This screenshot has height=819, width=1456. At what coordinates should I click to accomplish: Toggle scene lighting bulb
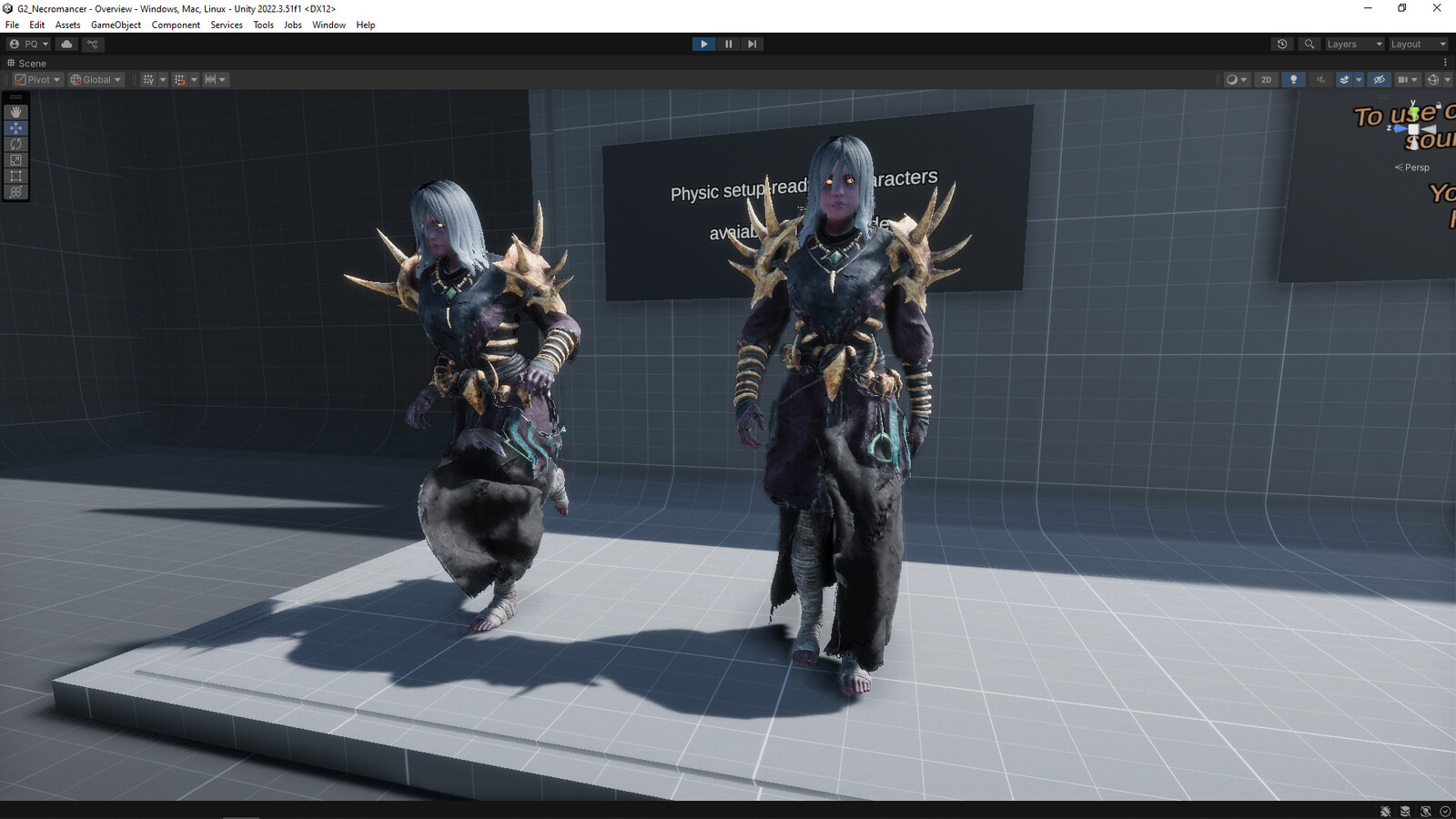1293,79
